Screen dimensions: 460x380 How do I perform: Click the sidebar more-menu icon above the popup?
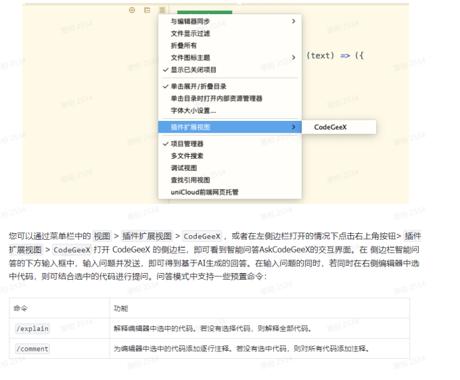click(162, 10)
